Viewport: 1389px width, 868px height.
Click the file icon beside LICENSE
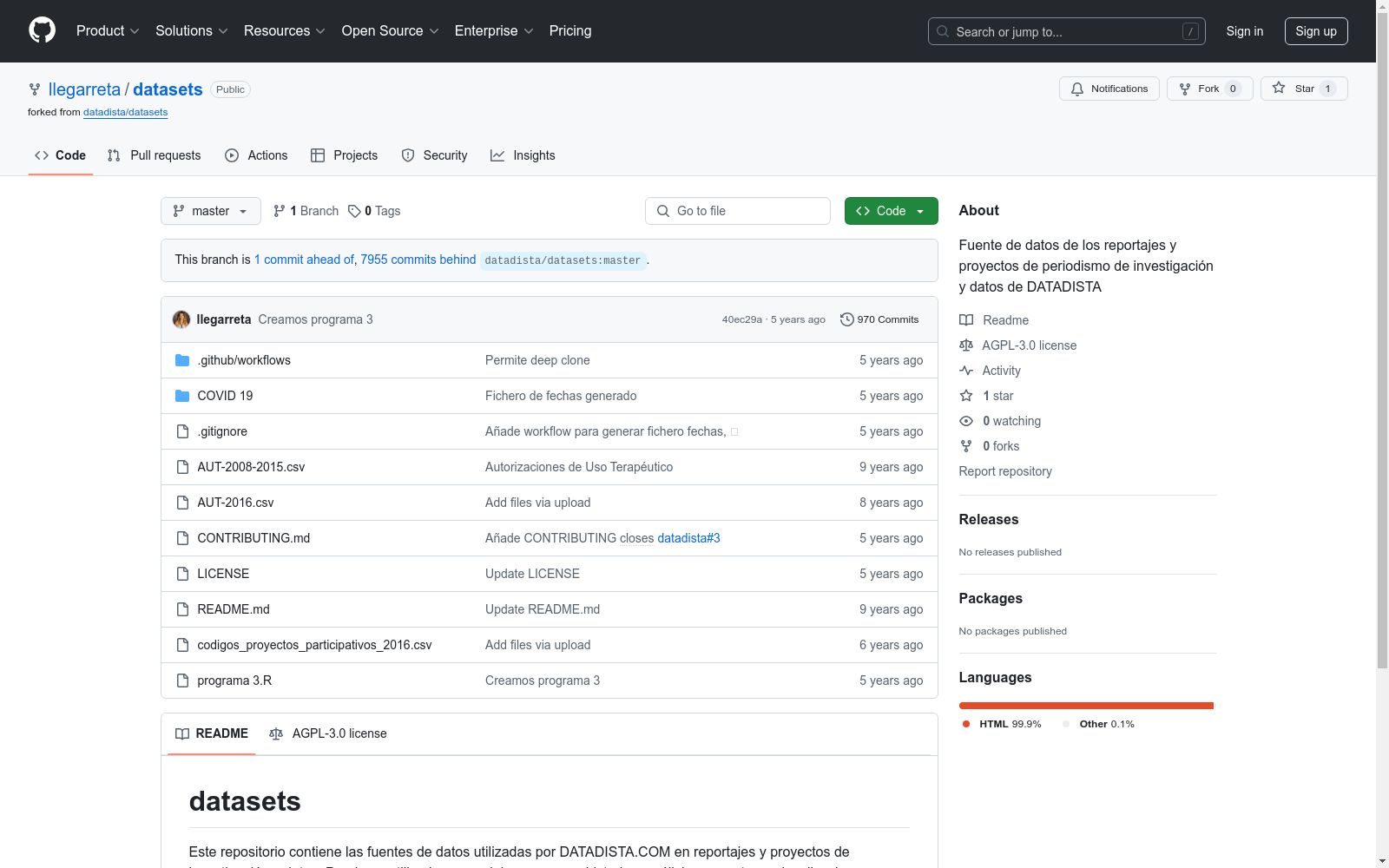click(182, 574)
